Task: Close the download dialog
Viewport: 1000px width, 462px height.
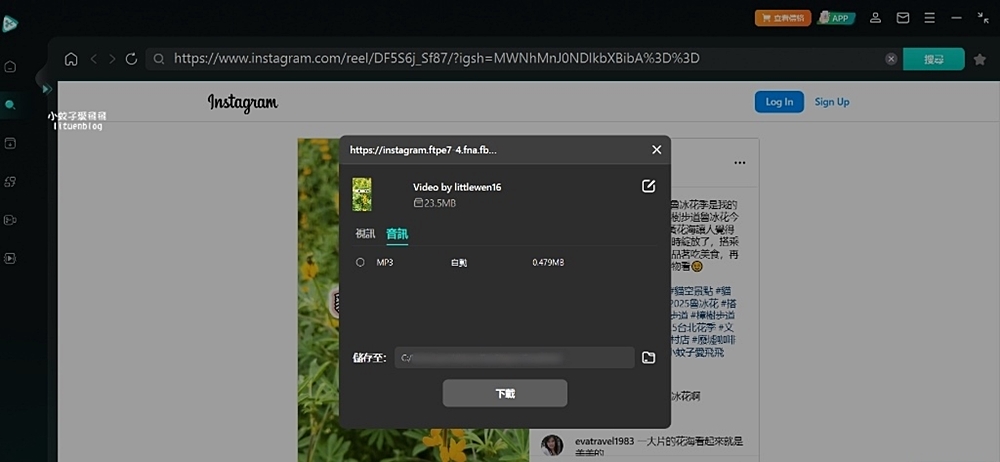Action: click(x=656, y=149)
